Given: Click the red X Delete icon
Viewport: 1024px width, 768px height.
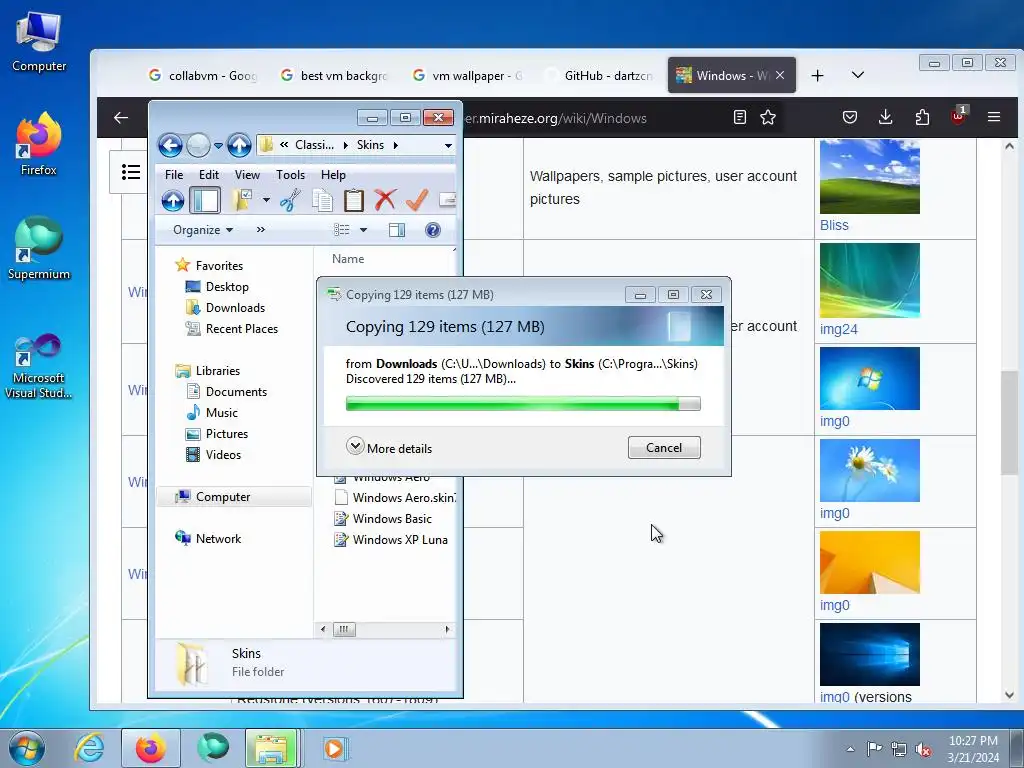Looking at the screenshot, I should [385, 200].
